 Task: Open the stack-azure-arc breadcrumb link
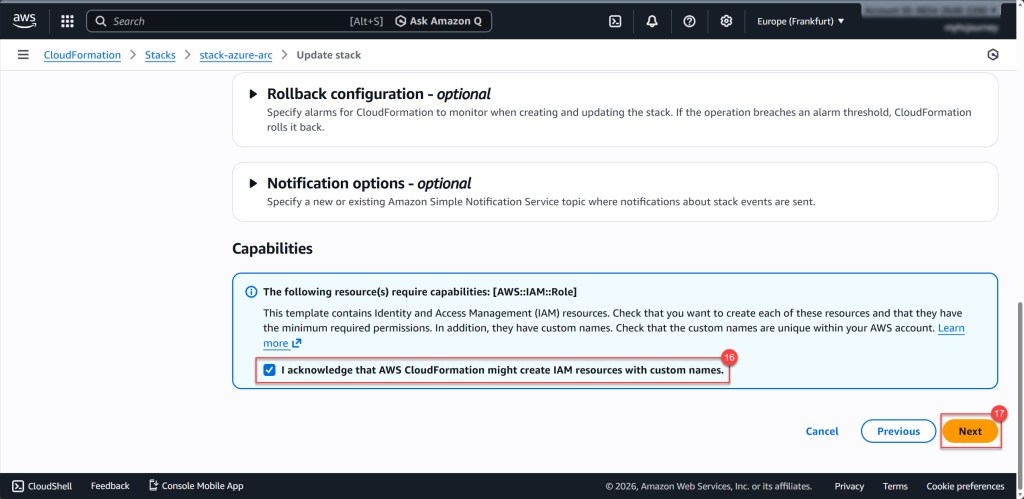pyautogui.click(x=236, y=55)
